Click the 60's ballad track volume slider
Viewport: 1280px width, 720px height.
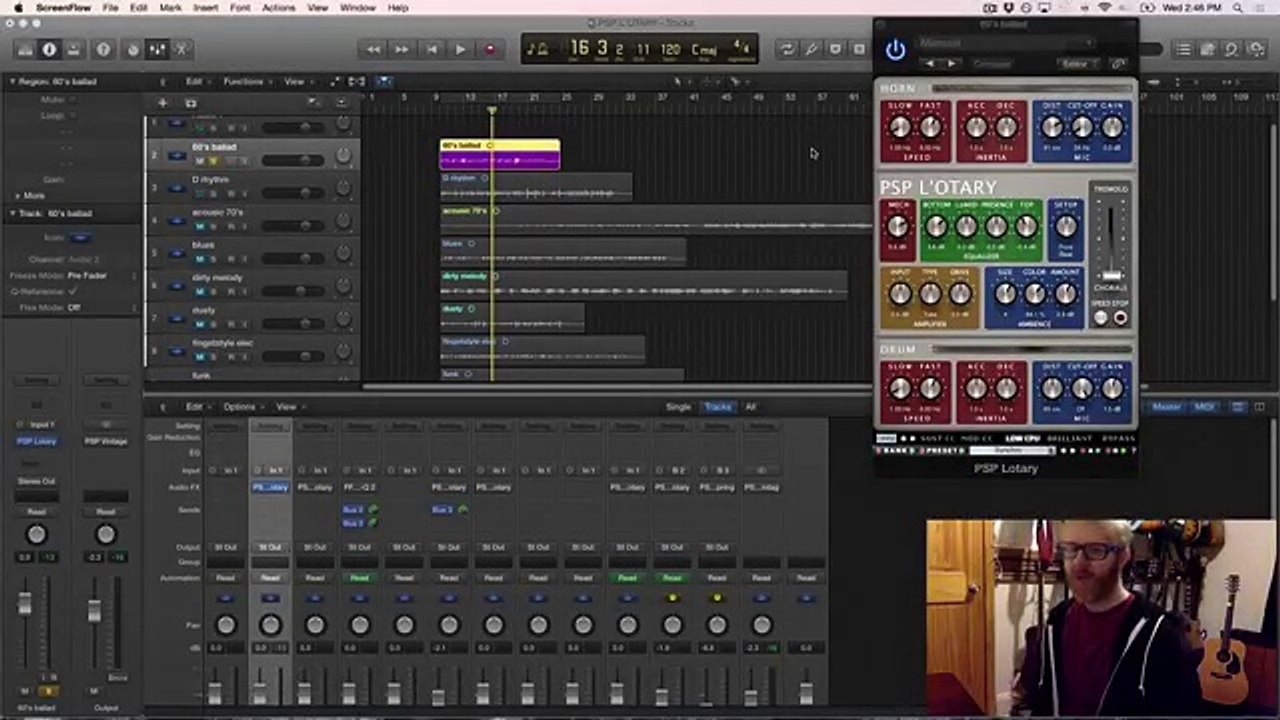[293, 160]
